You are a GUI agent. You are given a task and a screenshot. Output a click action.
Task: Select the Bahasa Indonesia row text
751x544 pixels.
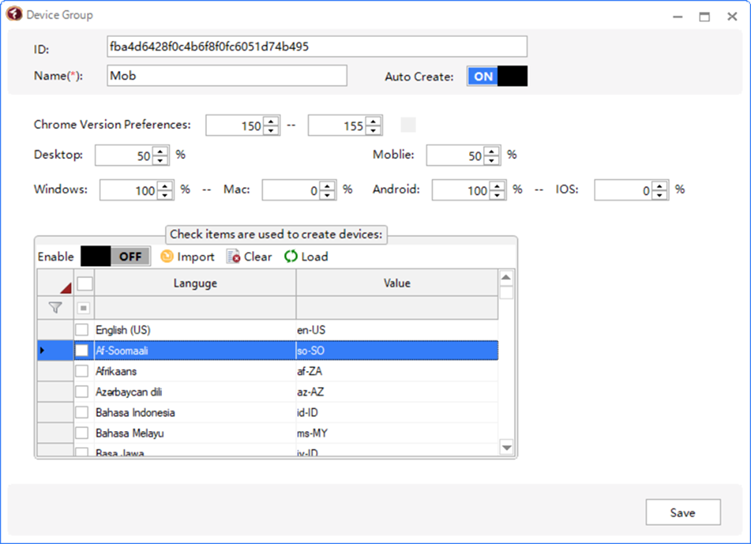point(135,412)
